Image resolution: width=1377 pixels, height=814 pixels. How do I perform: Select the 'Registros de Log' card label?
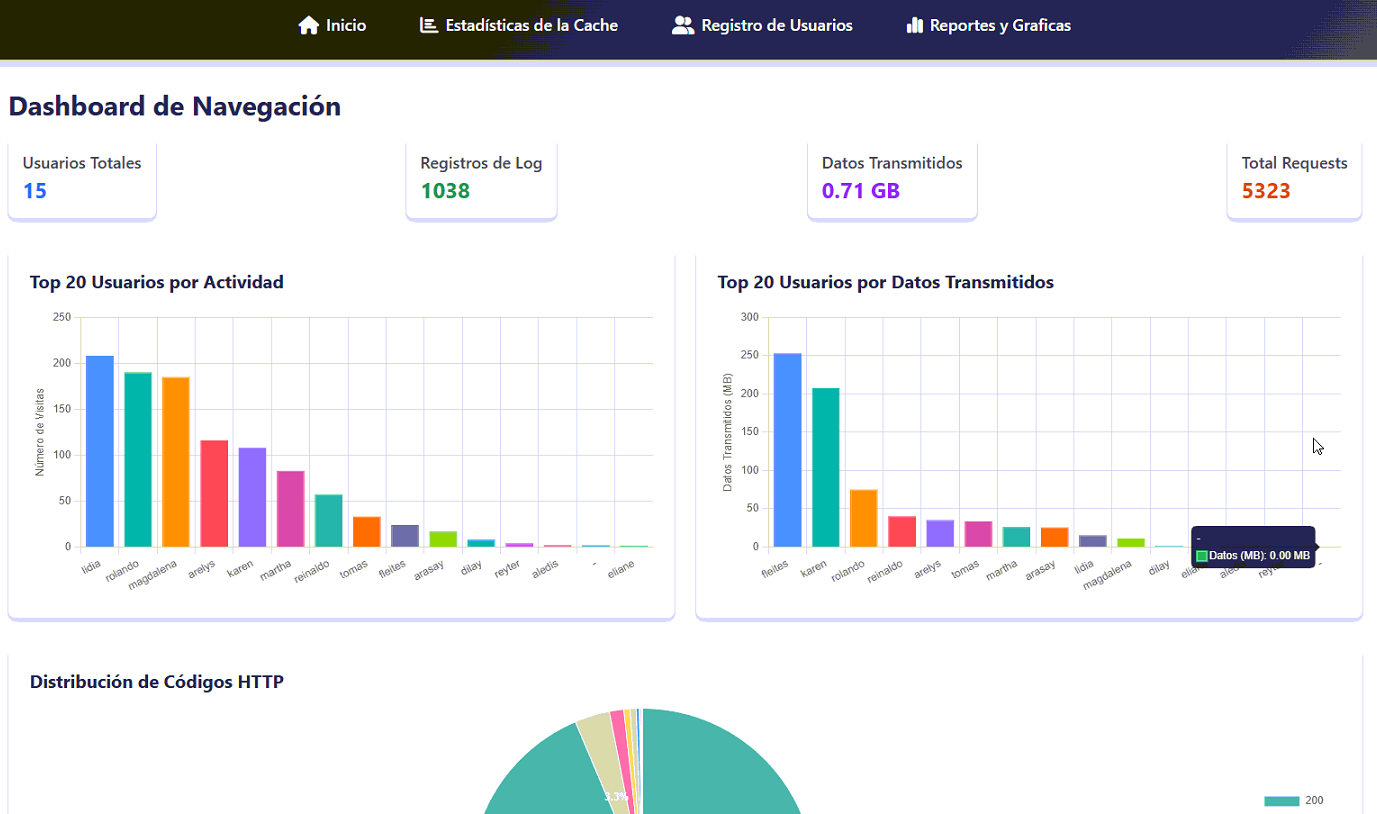point(482,163)
